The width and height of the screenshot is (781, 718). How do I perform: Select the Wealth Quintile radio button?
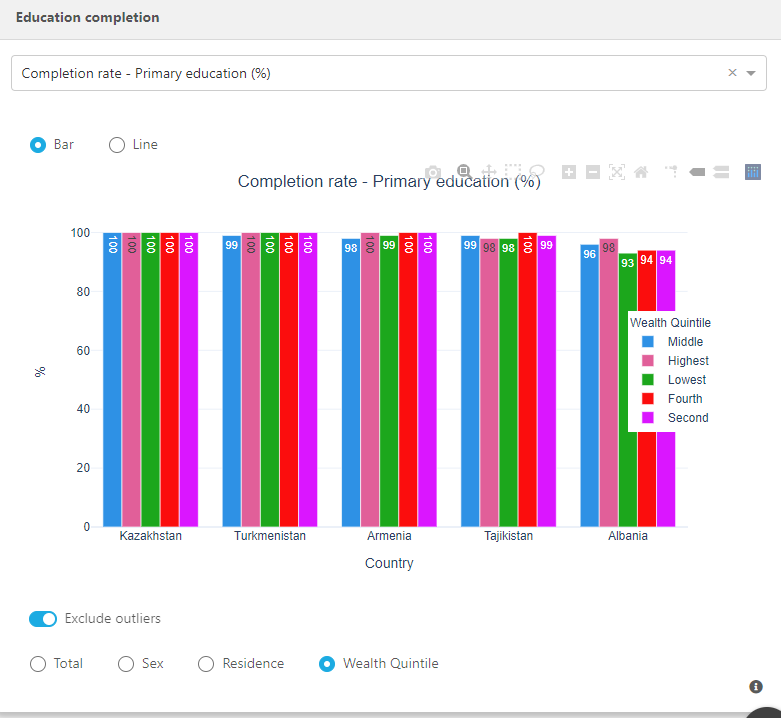[x=327, y=664]
